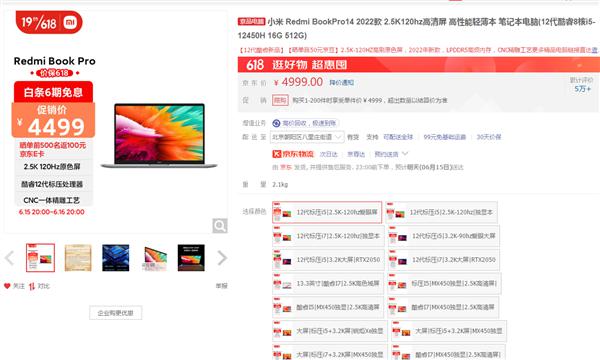Choose variant 12代标压i5|3.2K-90hz锐炬大屏

tap(443, 236)
